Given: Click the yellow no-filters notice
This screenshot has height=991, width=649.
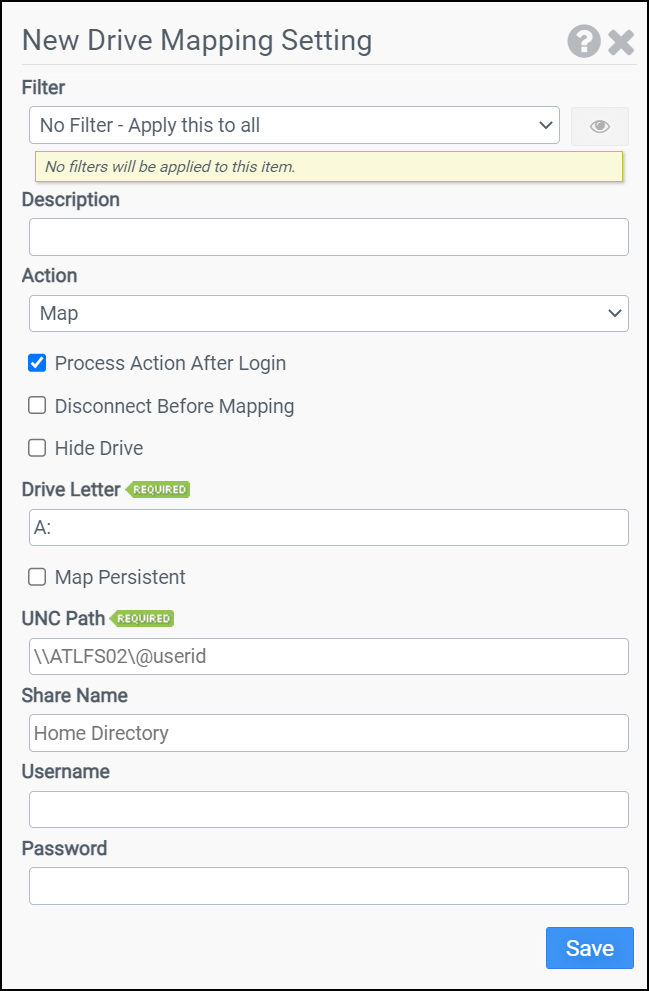Looking at the screenshot, I should coord(328,167).
